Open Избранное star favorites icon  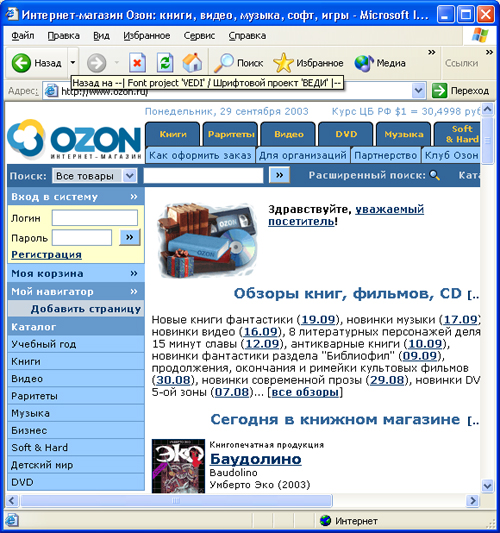pos(283,63)
